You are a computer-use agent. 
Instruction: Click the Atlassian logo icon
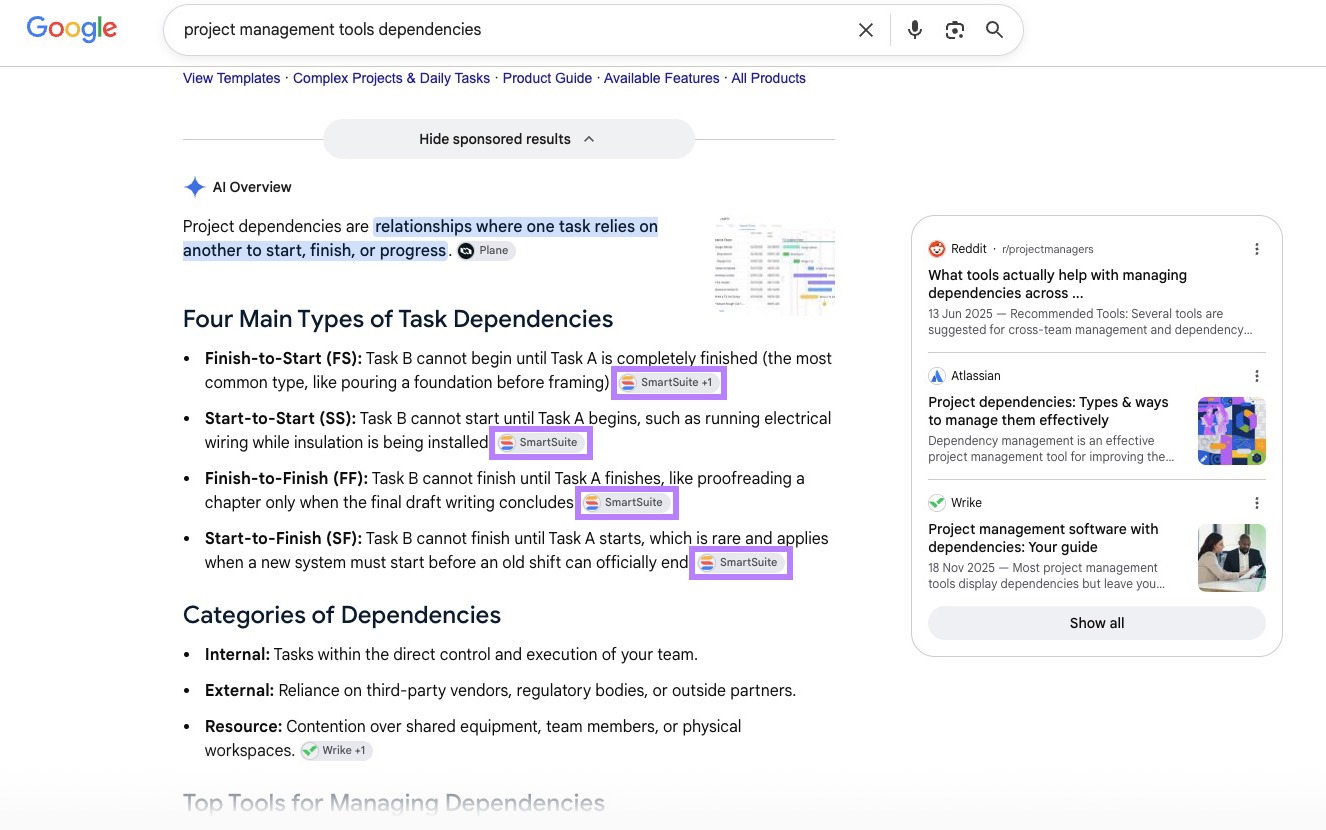coord(937,376)
